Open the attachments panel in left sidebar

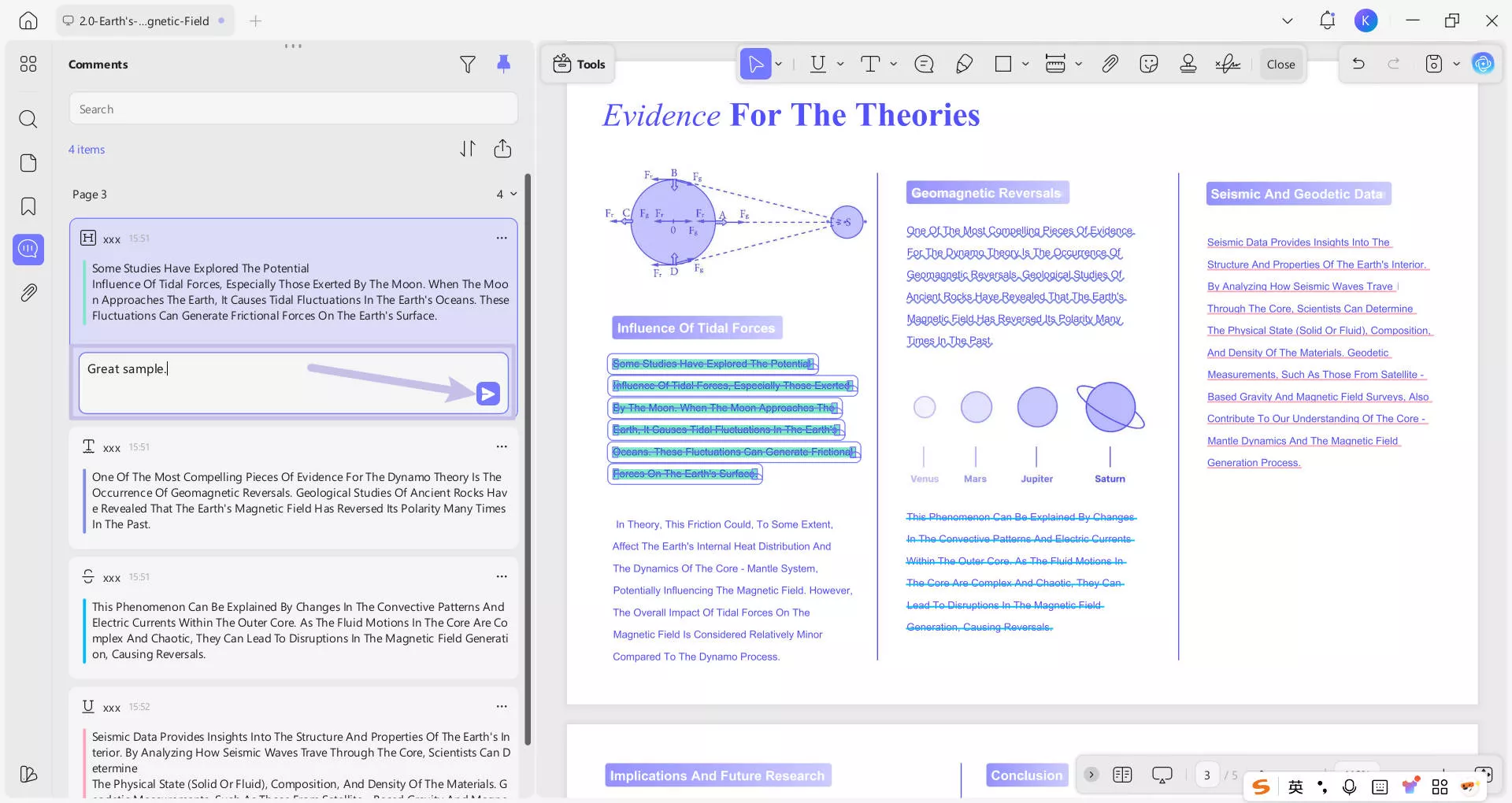(x=28, y=293)
